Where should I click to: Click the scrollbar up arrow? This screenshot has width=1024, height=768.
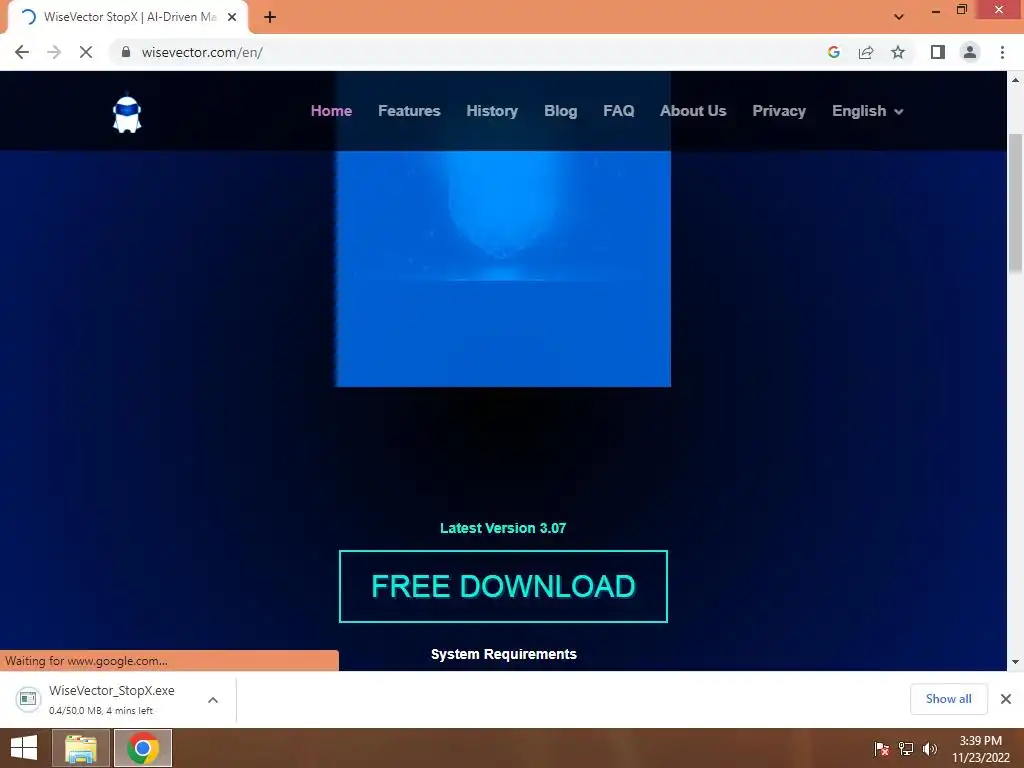1015,80
